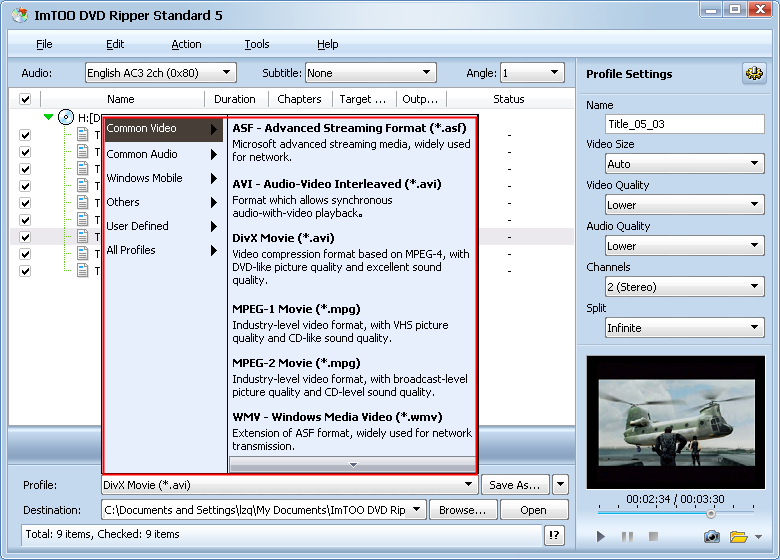Image resolution: width=780 pixels, height=560 pixels.
Task: Click the help '!?' status icon
Action: pyautogui.click(x=554, y=535)
